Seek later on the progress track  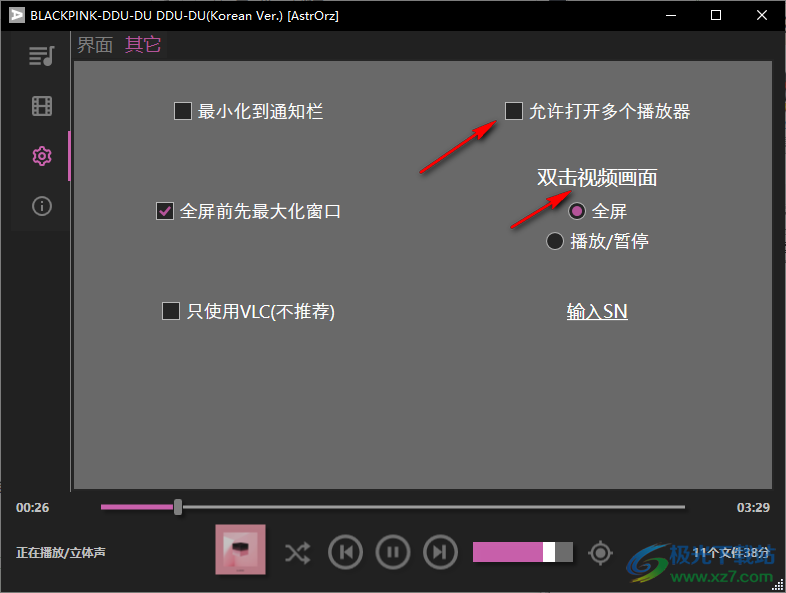tap(434, 507)
